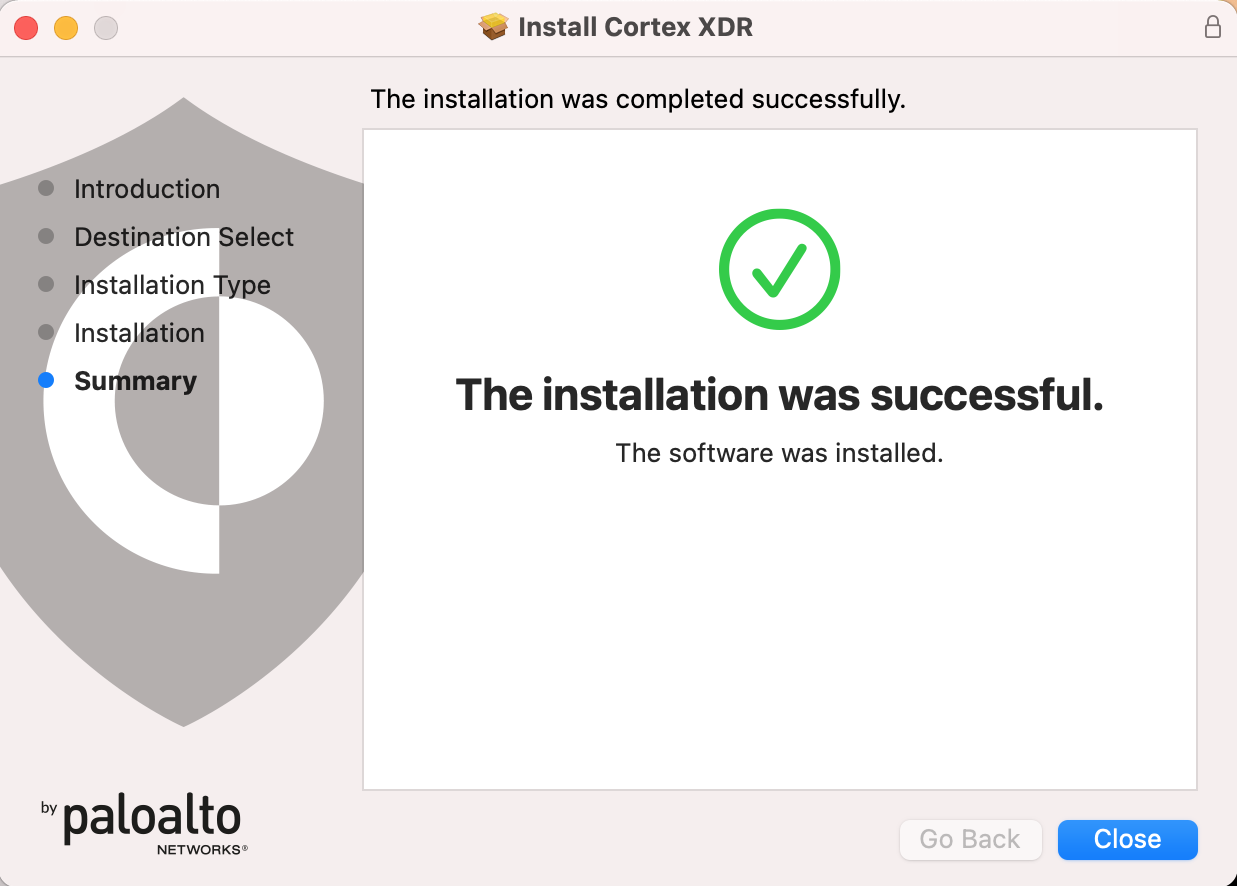Click the Close button to finish the installer
Image resolution: width=1237 pixels, height=886 pixels.
click(x=1127, y=839)
